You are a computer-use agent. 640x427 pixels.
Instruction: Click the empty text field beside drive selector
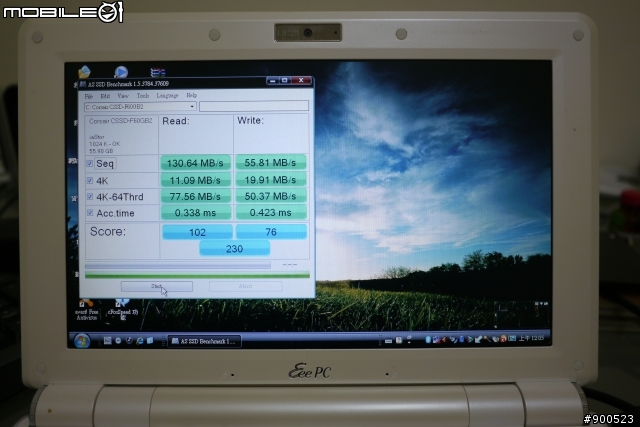254,106
